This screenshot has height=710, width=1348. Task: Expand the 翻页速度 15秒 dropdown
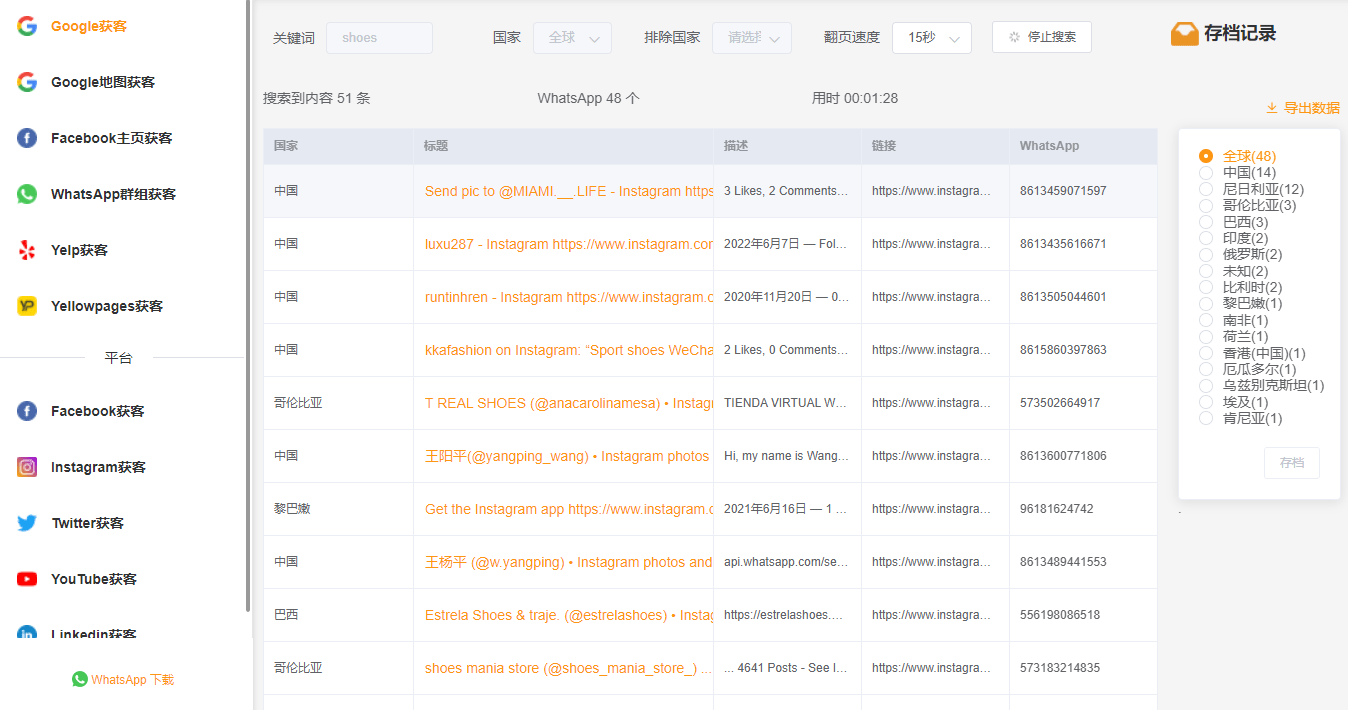(931, 38)
